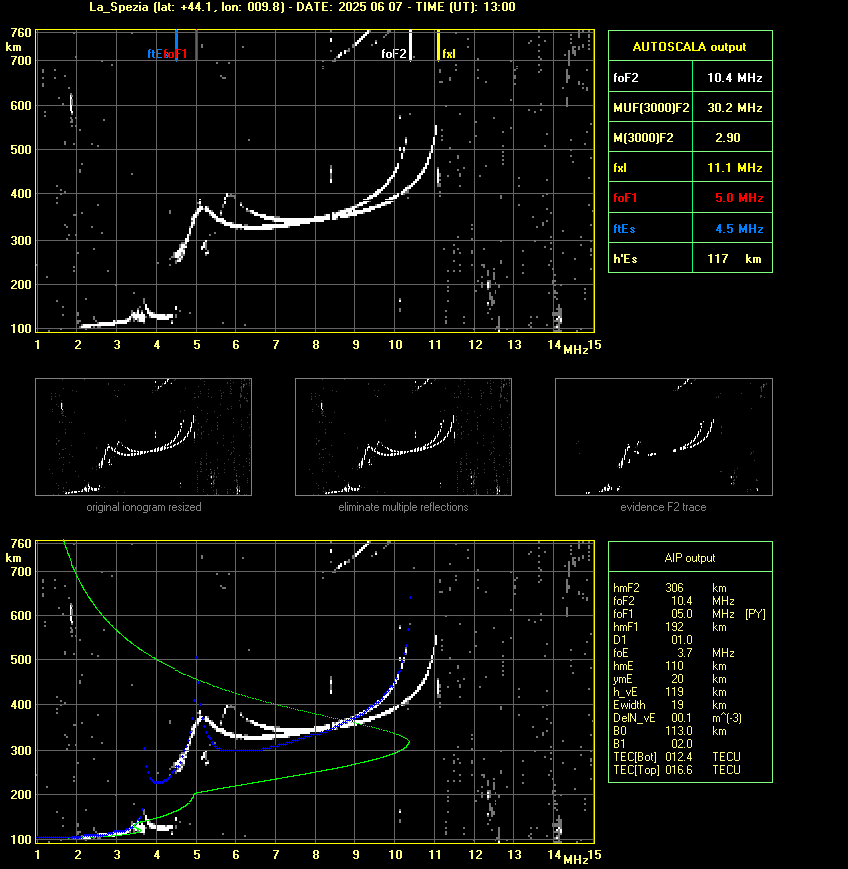Select the h_vE 119 km row

point(671,692)
